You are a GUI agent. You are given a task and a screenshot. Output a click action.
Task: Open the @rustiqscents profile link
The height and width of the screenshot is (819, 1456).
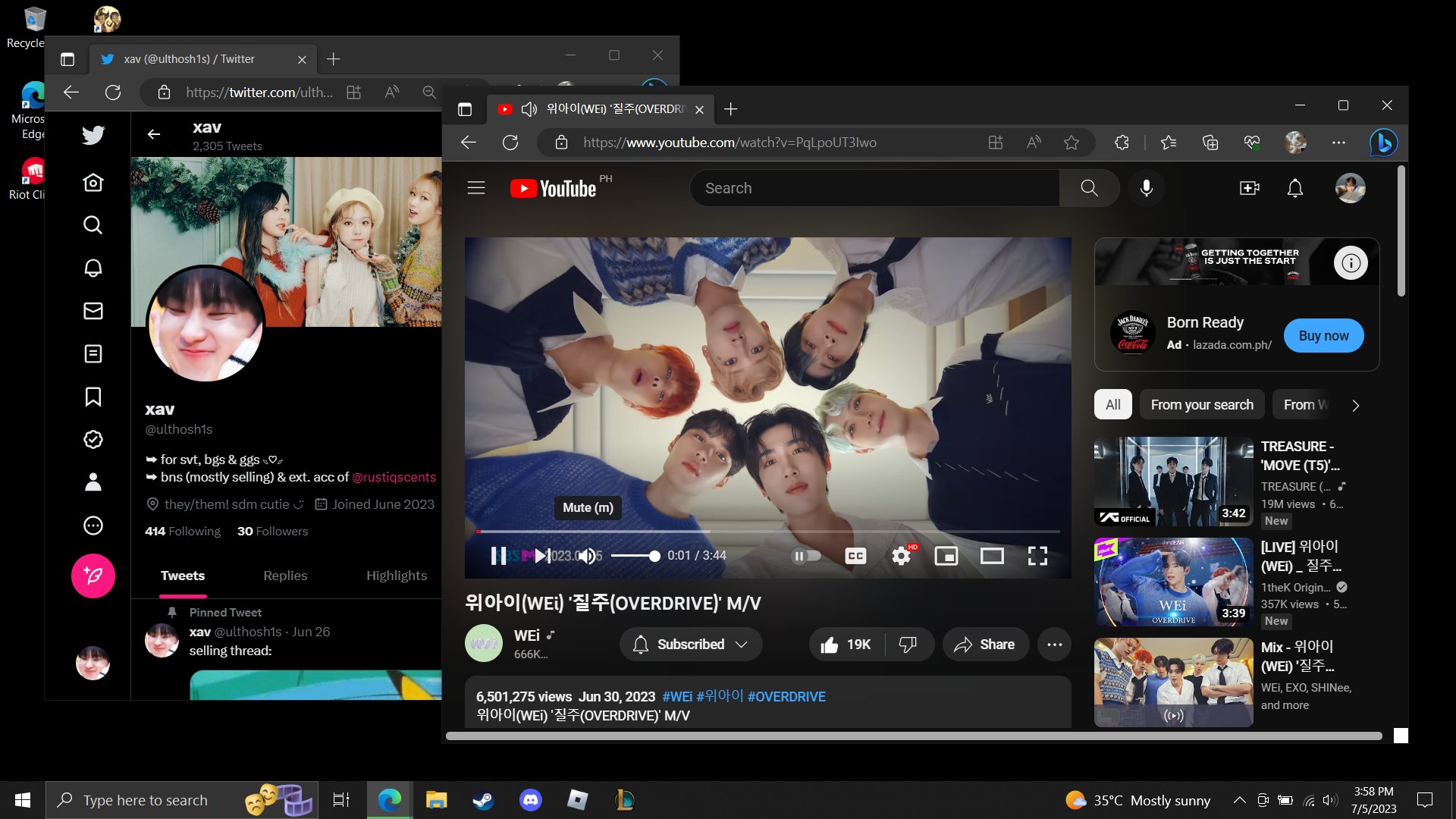click(x=394, y=477)
